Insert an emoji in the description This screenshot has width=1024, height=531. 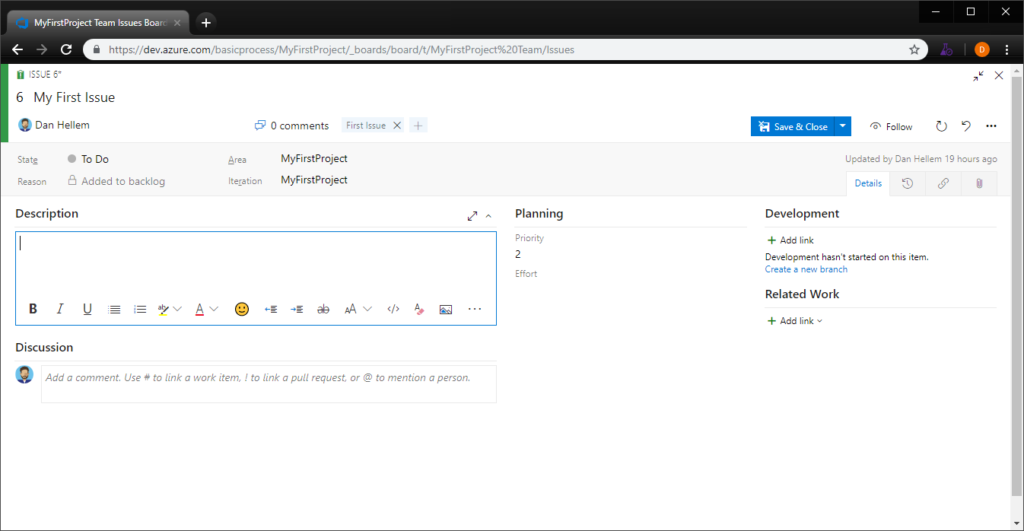[241, 309]
